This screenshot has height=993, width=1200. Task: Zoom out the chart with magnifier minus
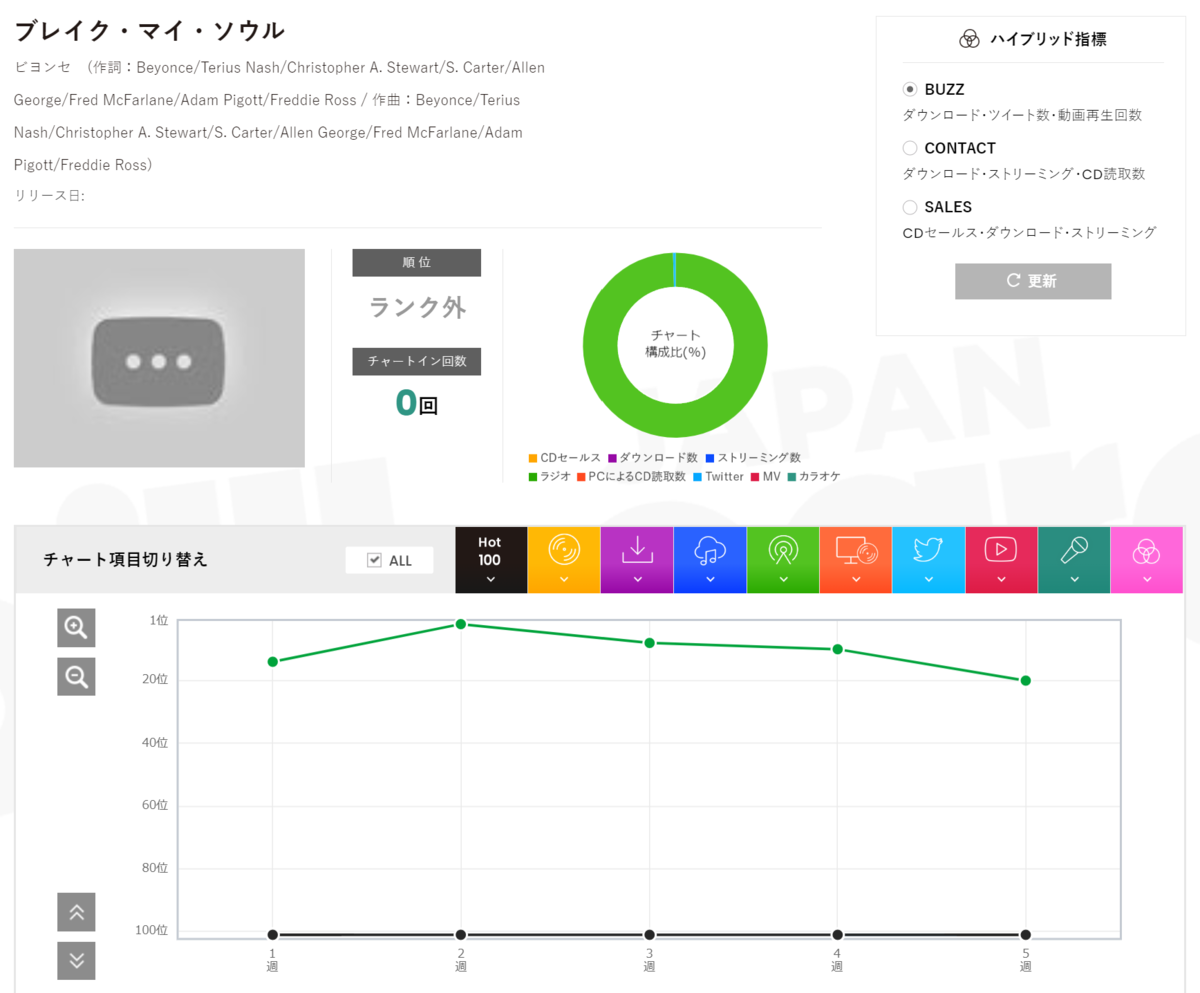[76, 677]
